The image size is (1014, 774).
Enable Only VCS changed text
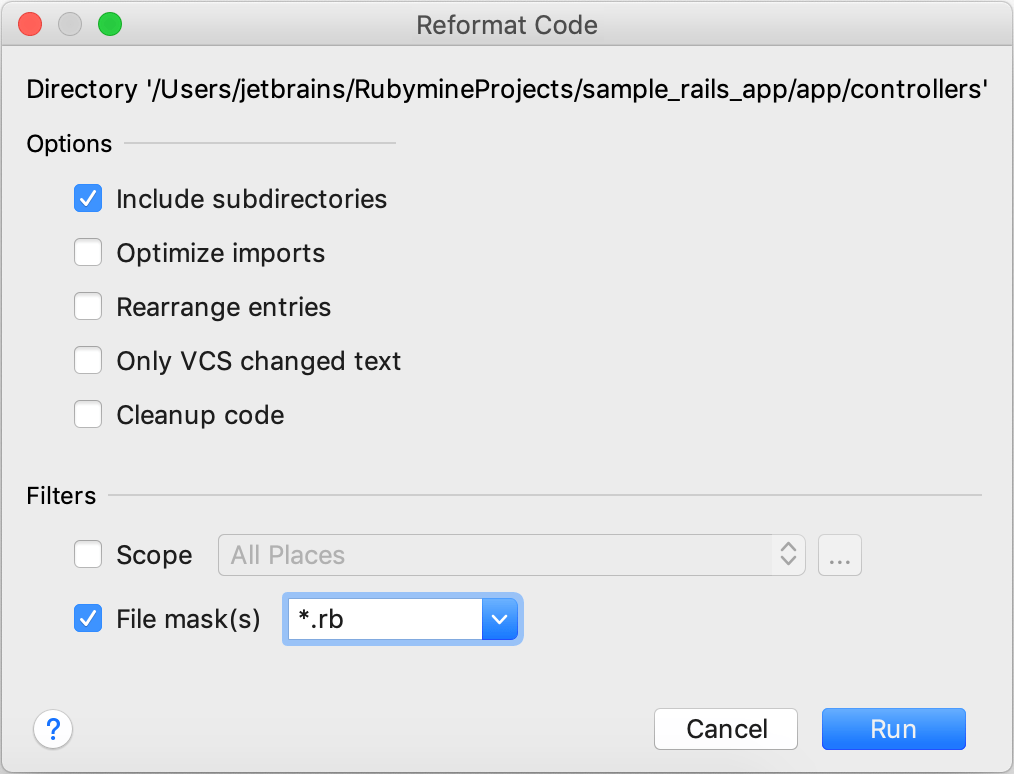pos(88,360)
